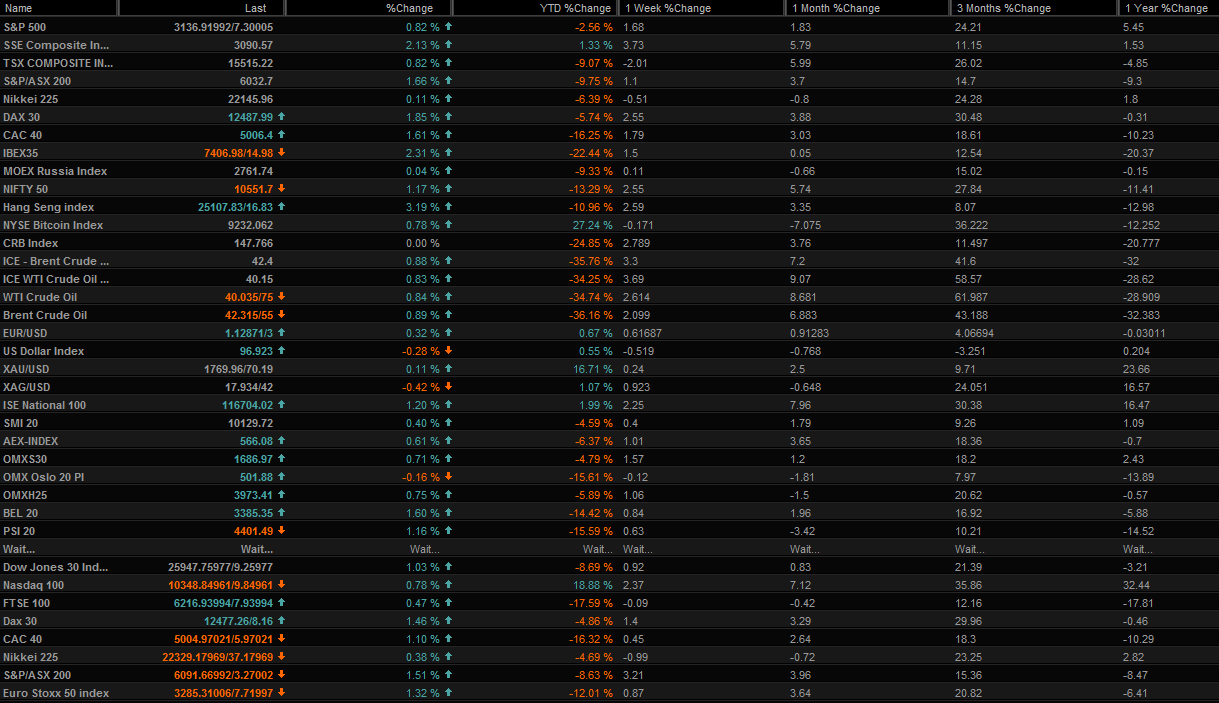Click the down arrow beside XAG/USD %Change
The height and width of the screenshot is (703, 1219).
[x=448, y=387]
